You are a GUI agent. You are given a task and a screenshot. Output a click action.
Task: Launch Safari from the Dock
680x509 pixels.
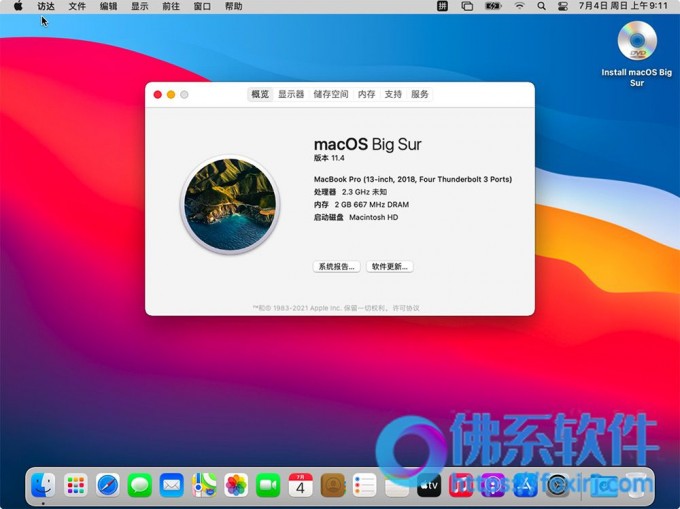[x=108, y=485]
